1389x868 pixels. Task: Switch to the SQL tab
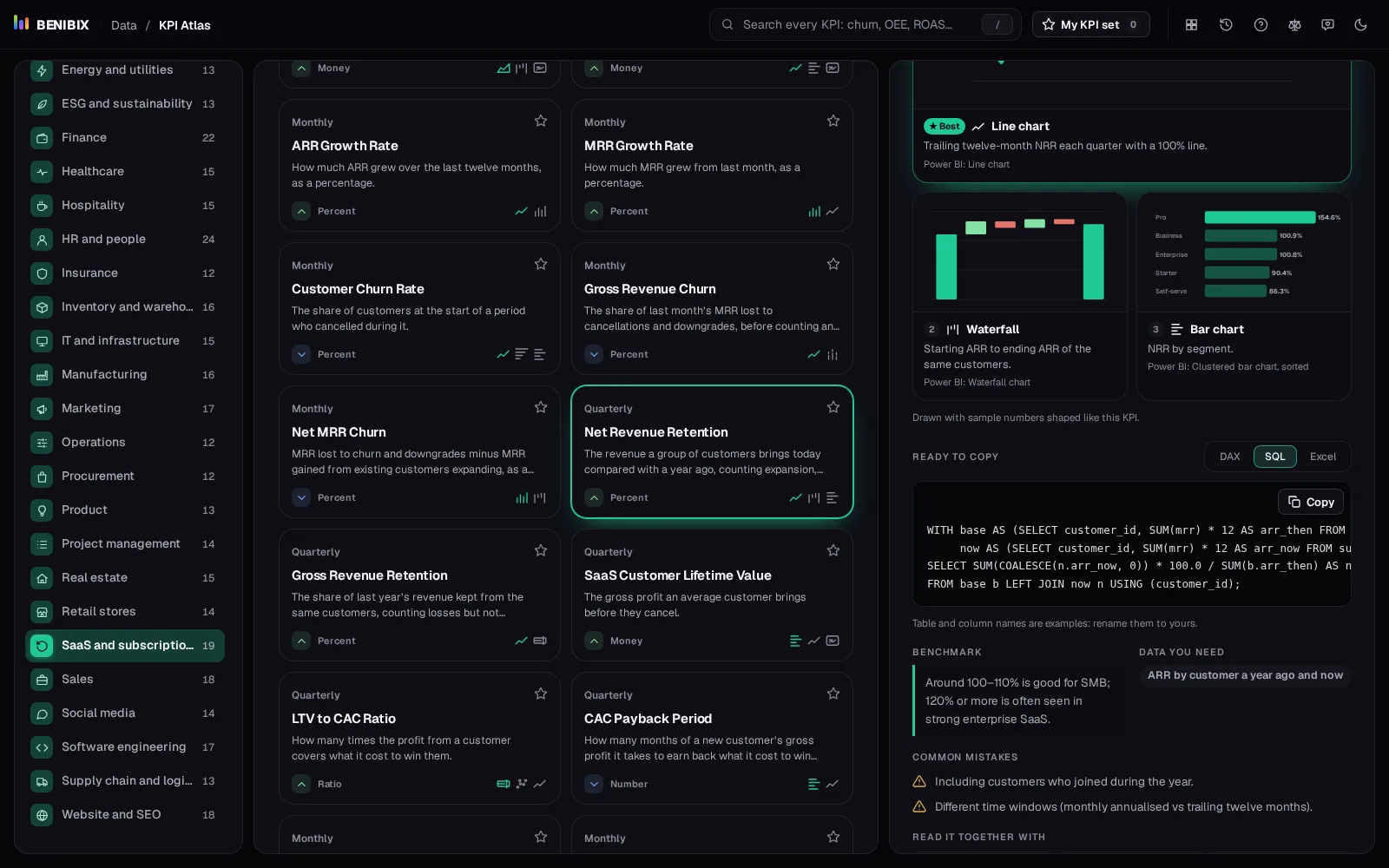coord(1274,457)
